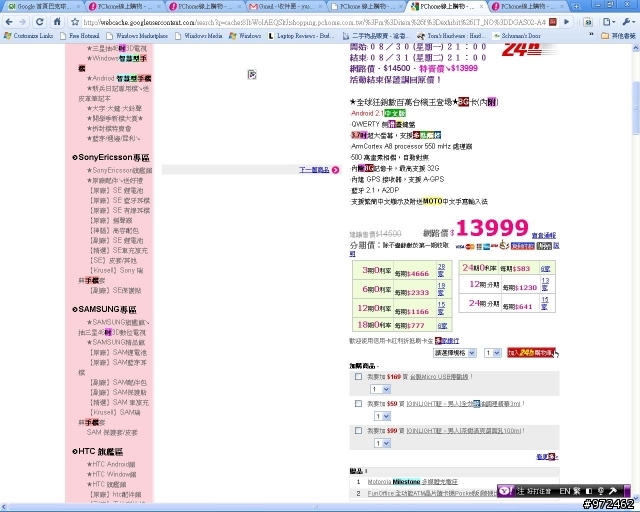Switch to the last PChome tab
Image resolution: width=640 pixels, height=512 pixels.
[x=528, y=7]
